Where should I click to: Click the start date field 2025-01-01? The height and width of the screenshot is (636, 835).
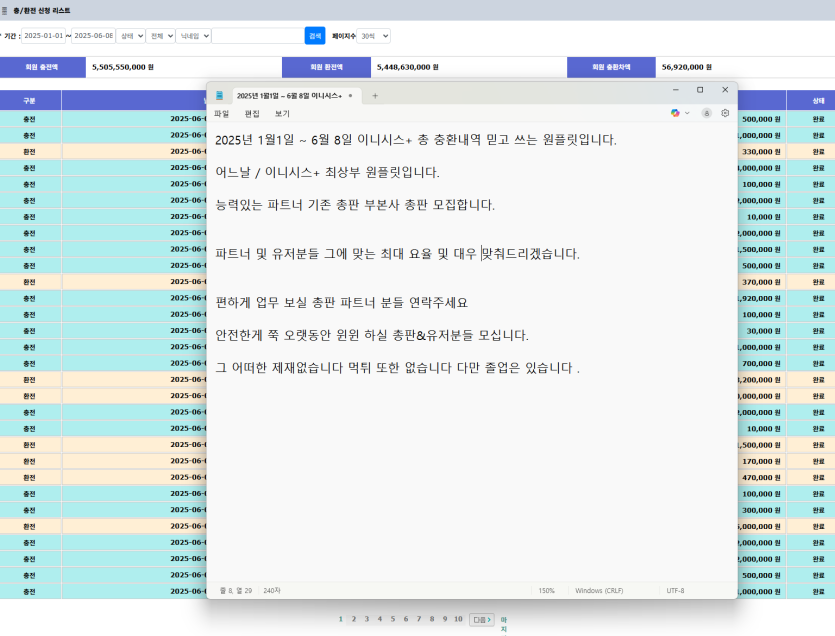click(x=44, y=36)
